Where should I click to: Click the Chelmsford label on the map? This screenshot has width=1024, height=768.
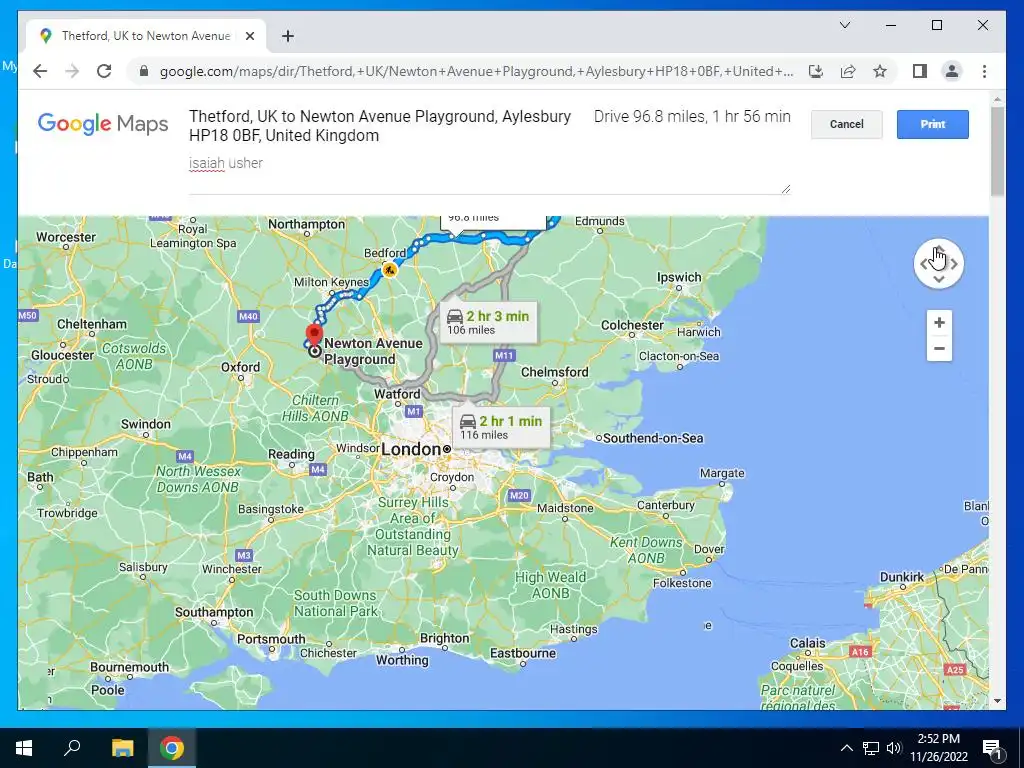[554, 372]
